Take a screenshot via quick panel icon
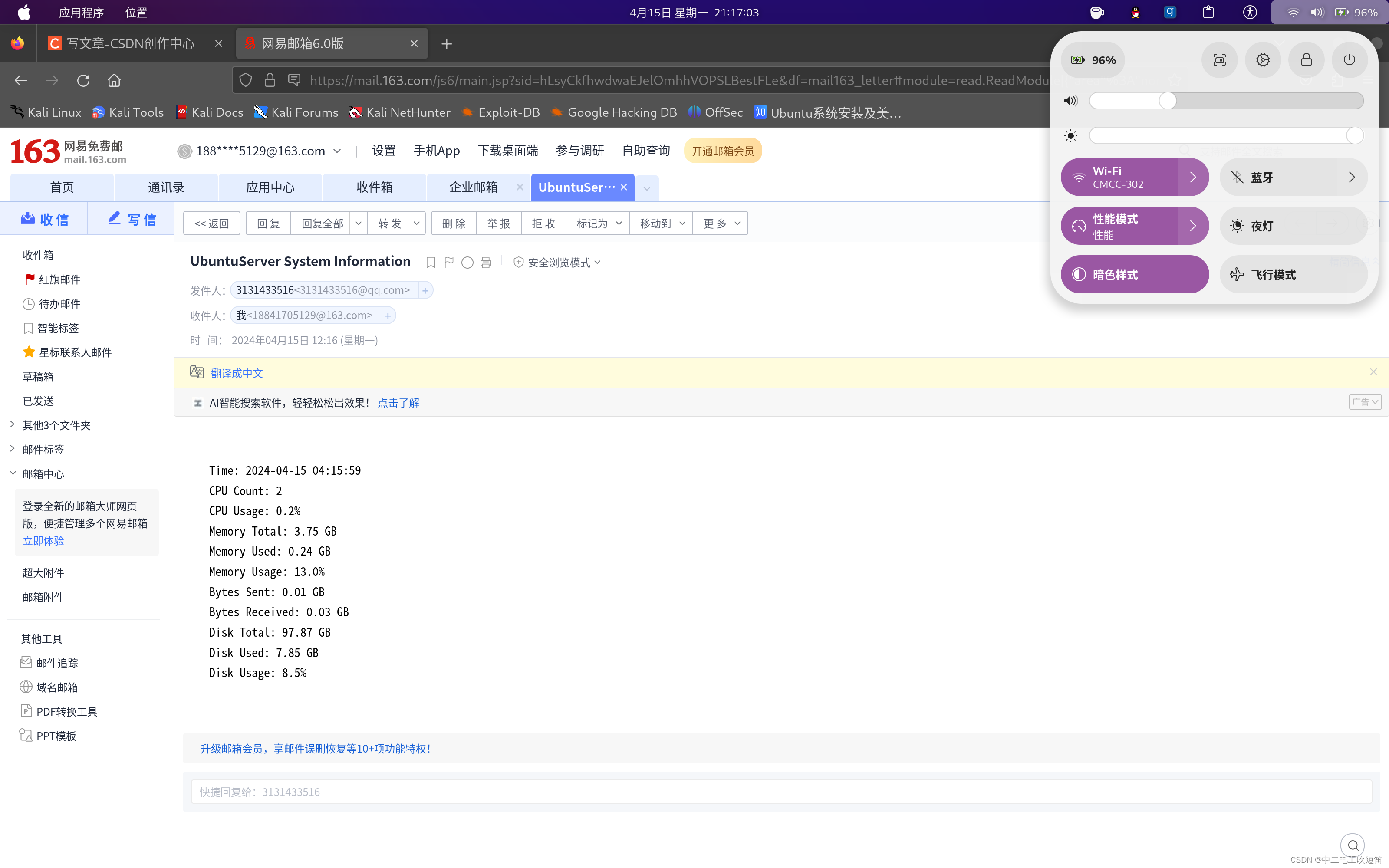The width and height of the screenshot is (1389, 868). (x=1219, y=60)
